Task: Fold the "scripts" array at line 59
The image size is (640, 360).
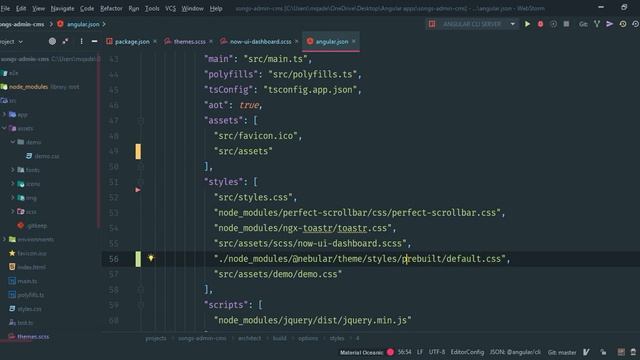Action: click(x=140, y=305)
